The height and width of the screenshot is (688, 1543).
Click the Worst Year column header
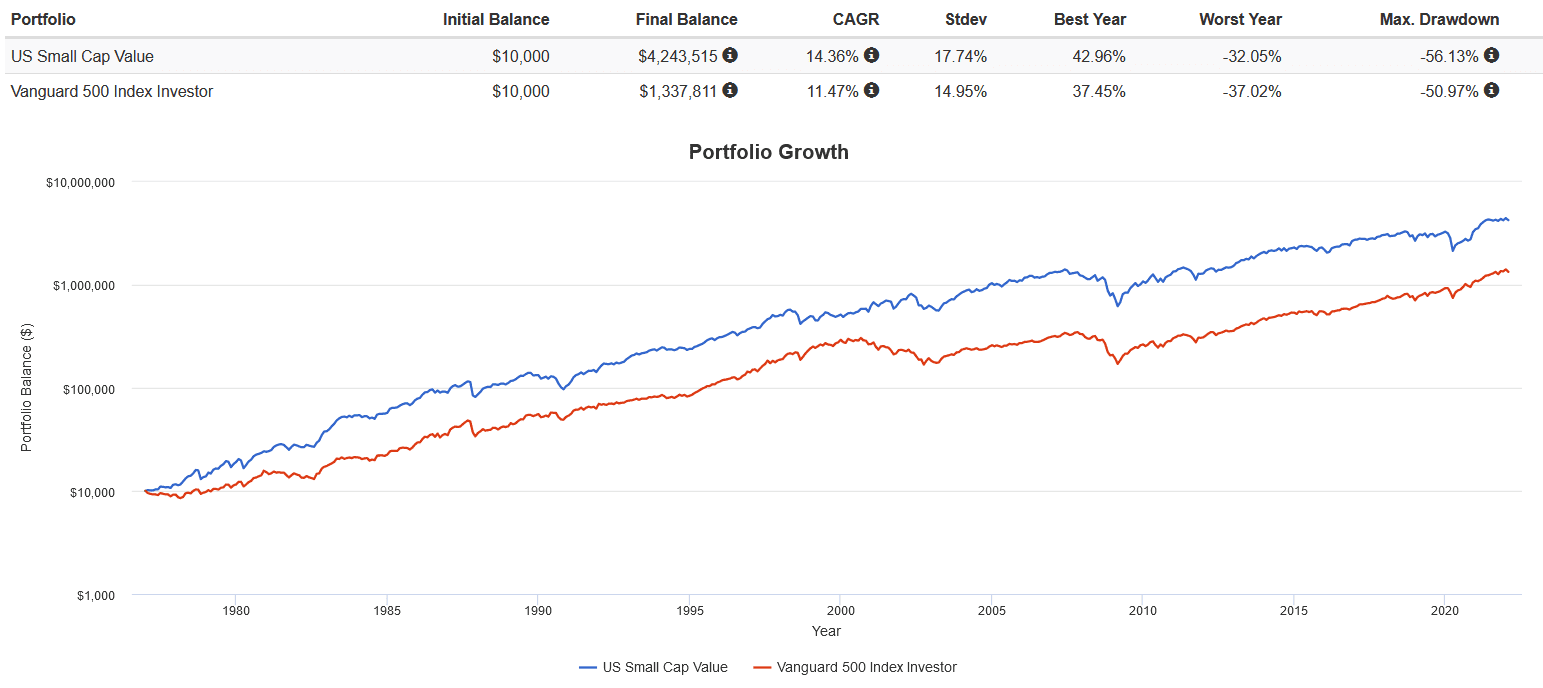point(1240,19)
